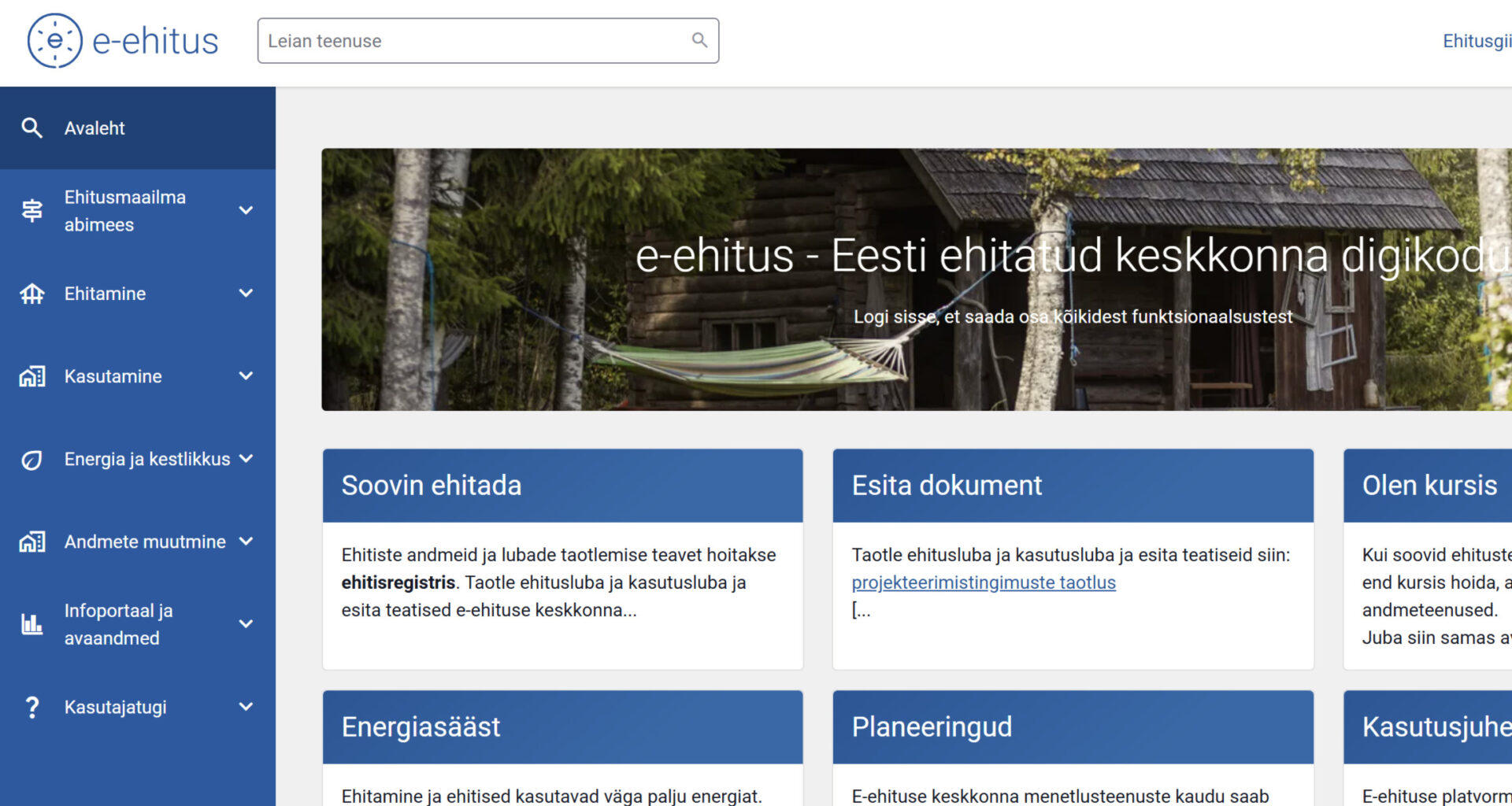Select the Ehitamine building icon
The image size is (1512, 806).
point(32,294)
